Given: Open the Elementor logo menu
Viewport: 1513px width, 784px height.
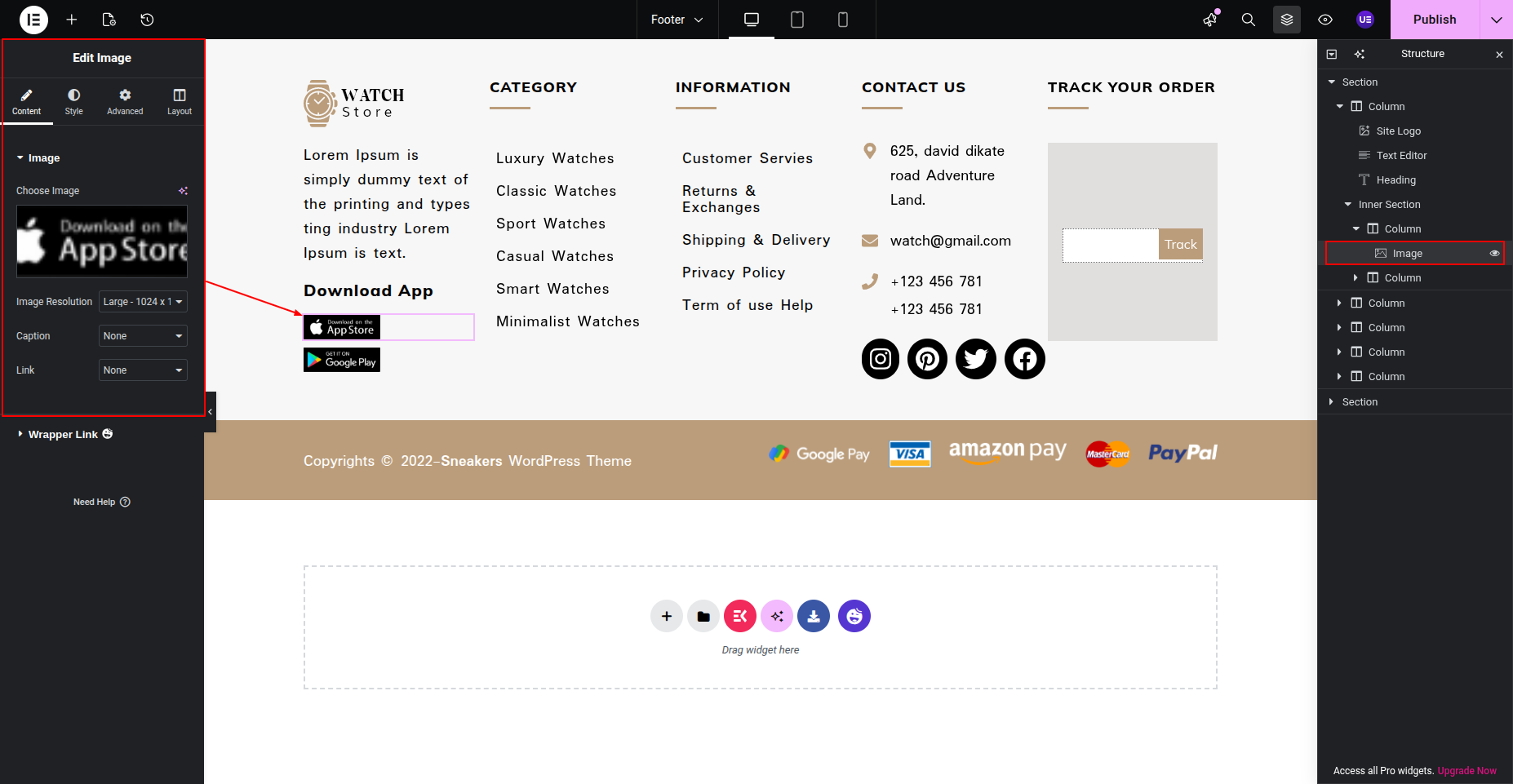Looking at the screenshot, I should coord(33,20).
